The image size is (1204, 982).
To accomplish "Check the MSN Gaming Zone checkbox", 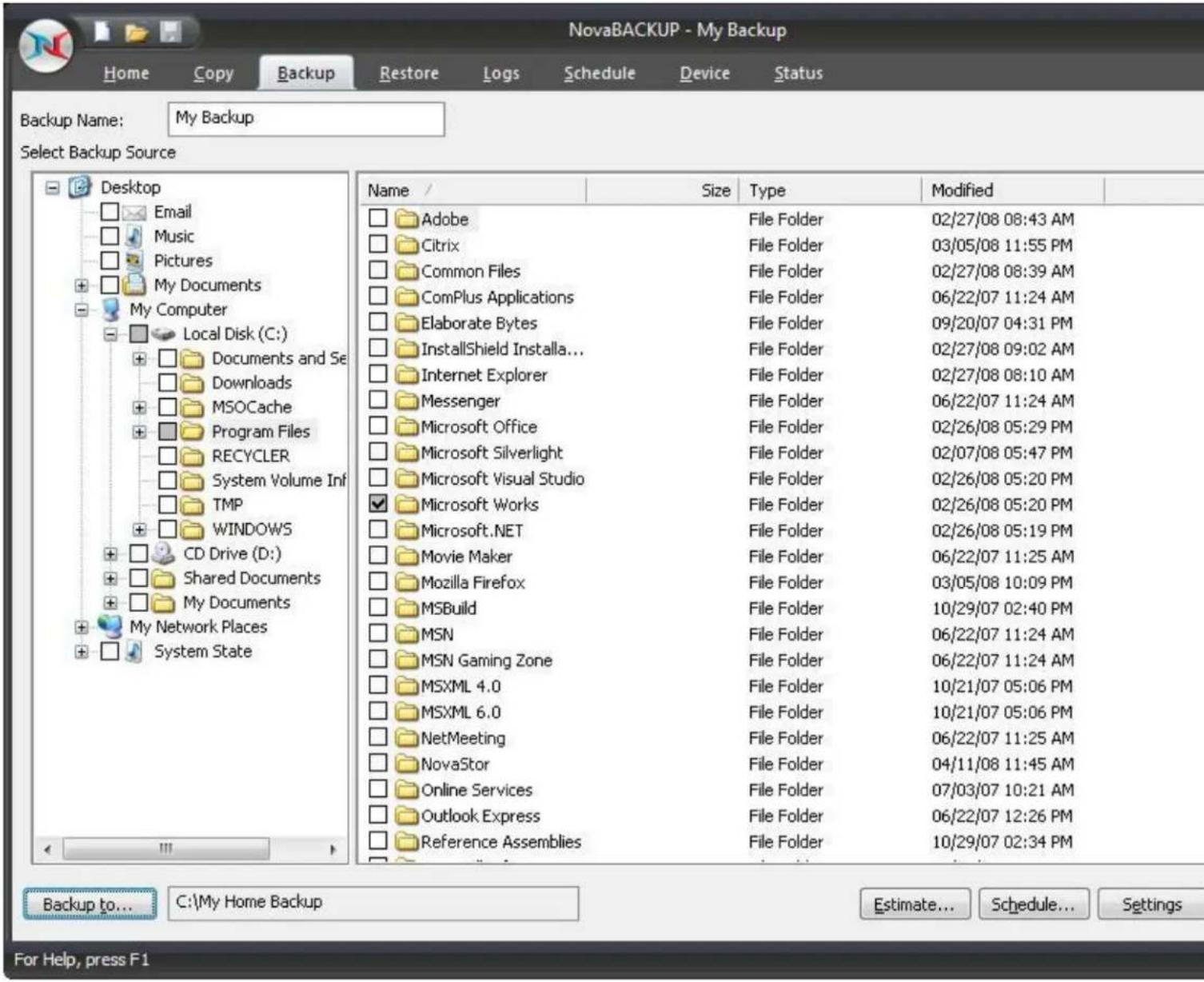I will [378, 660].
